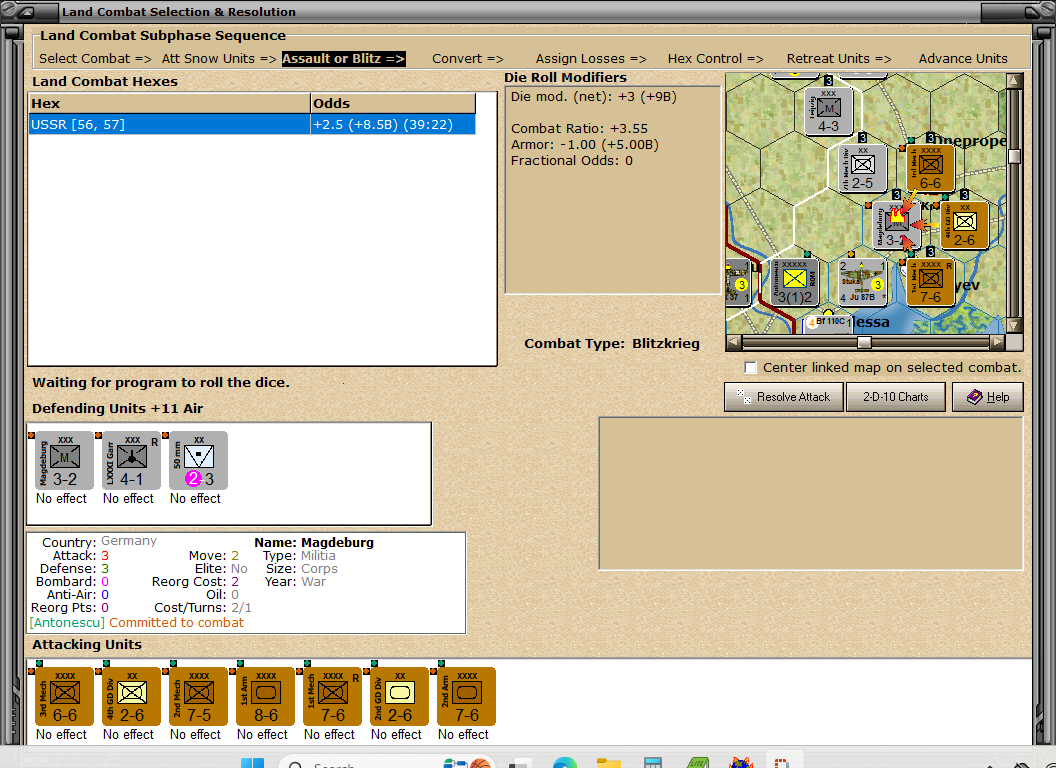1056x768 pixels.
Task: Select the 2nd Arm 7-6 attacking unit
Action: pyautogui.click(x=467, y=697)
